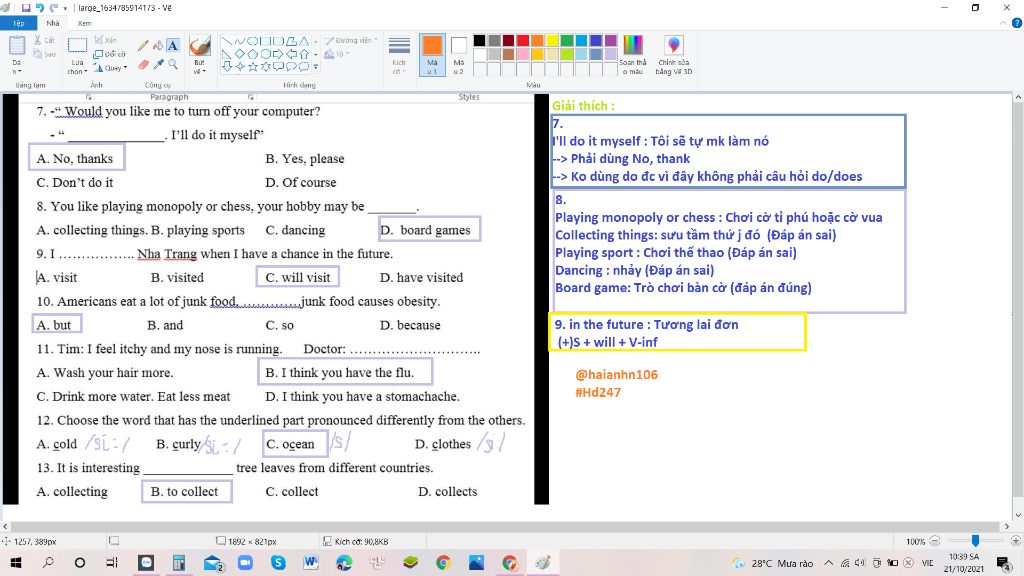
Task: Click the Resize (Đổi cỡ) tool
Action: point(108,54)
